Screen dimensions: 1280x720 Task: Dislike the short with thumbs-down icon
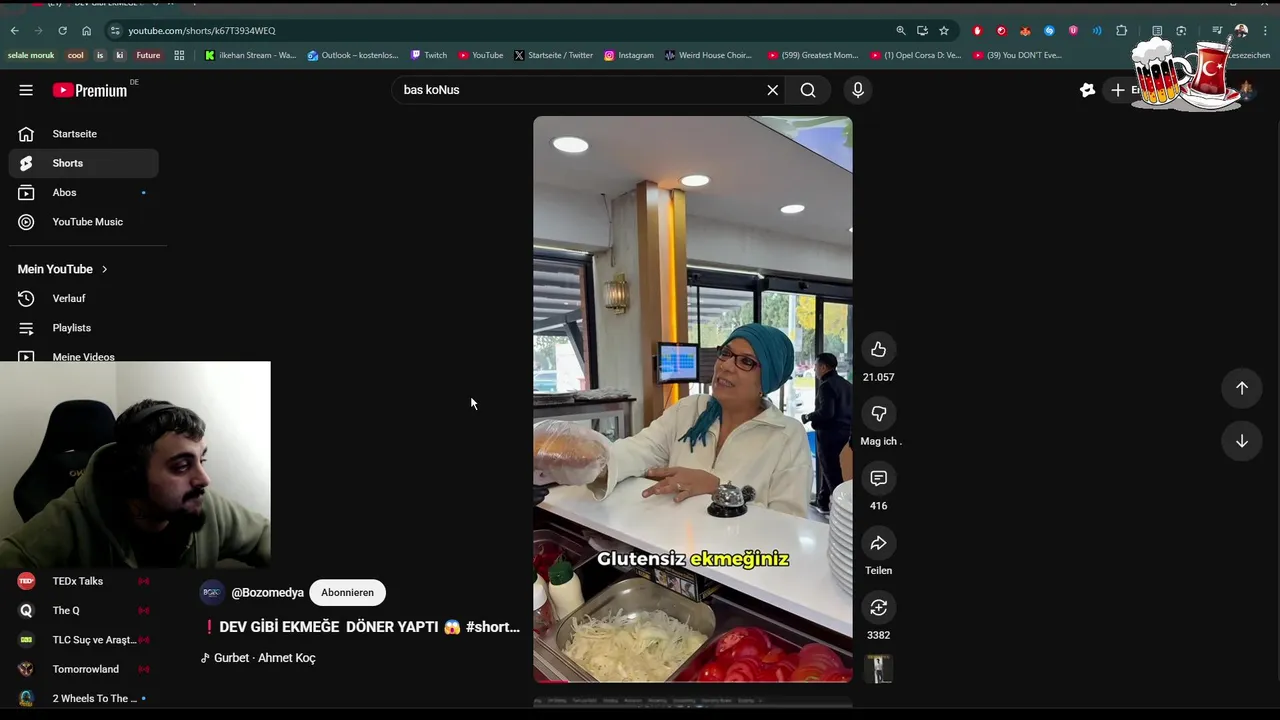[x=878, y=413]
